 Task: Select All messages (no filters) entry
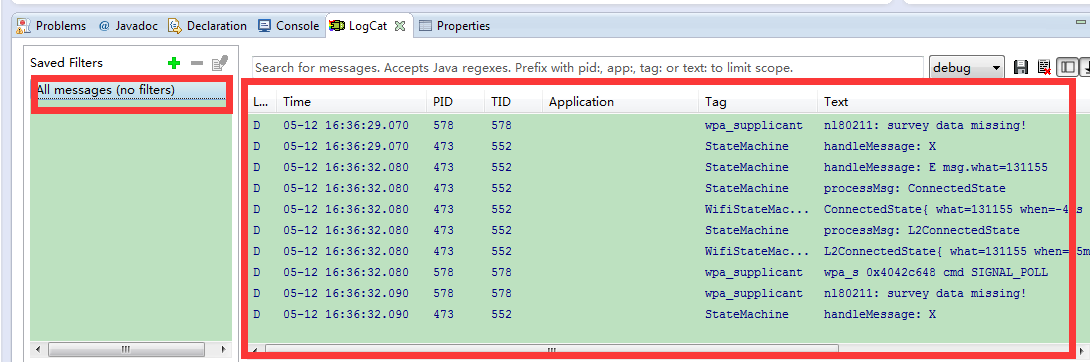click(x=132, y=90)
